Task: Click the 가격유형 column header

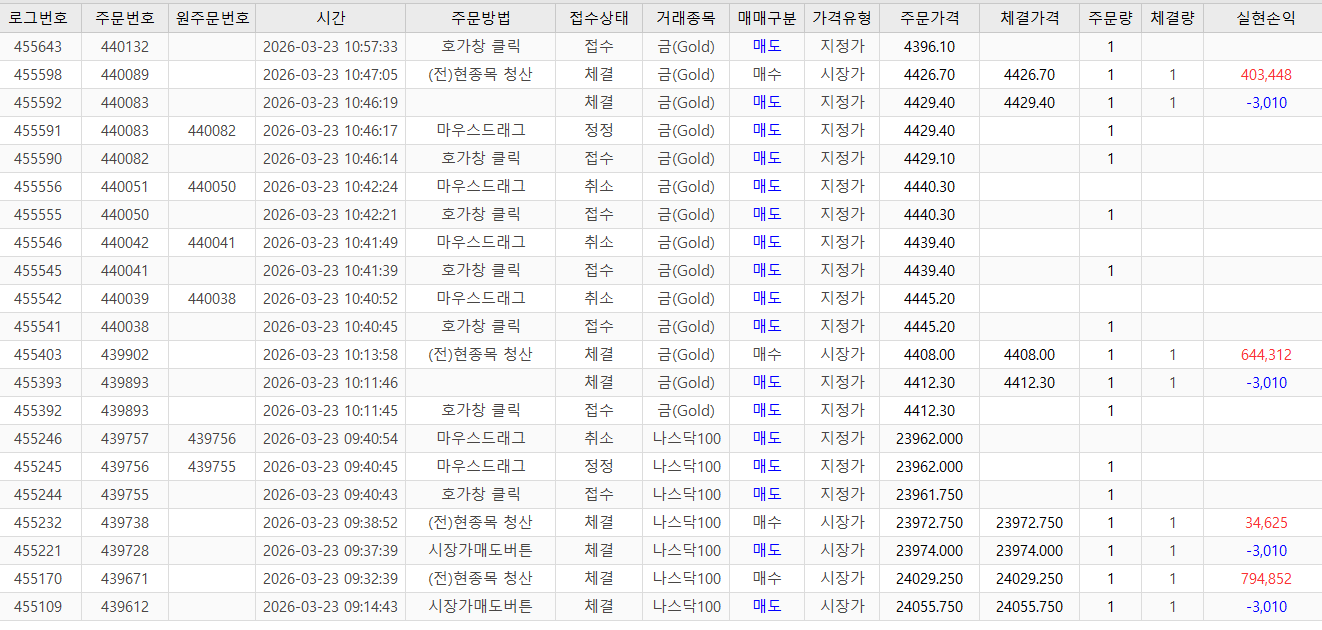Action: pyautogui.click(x=842, y=18)
